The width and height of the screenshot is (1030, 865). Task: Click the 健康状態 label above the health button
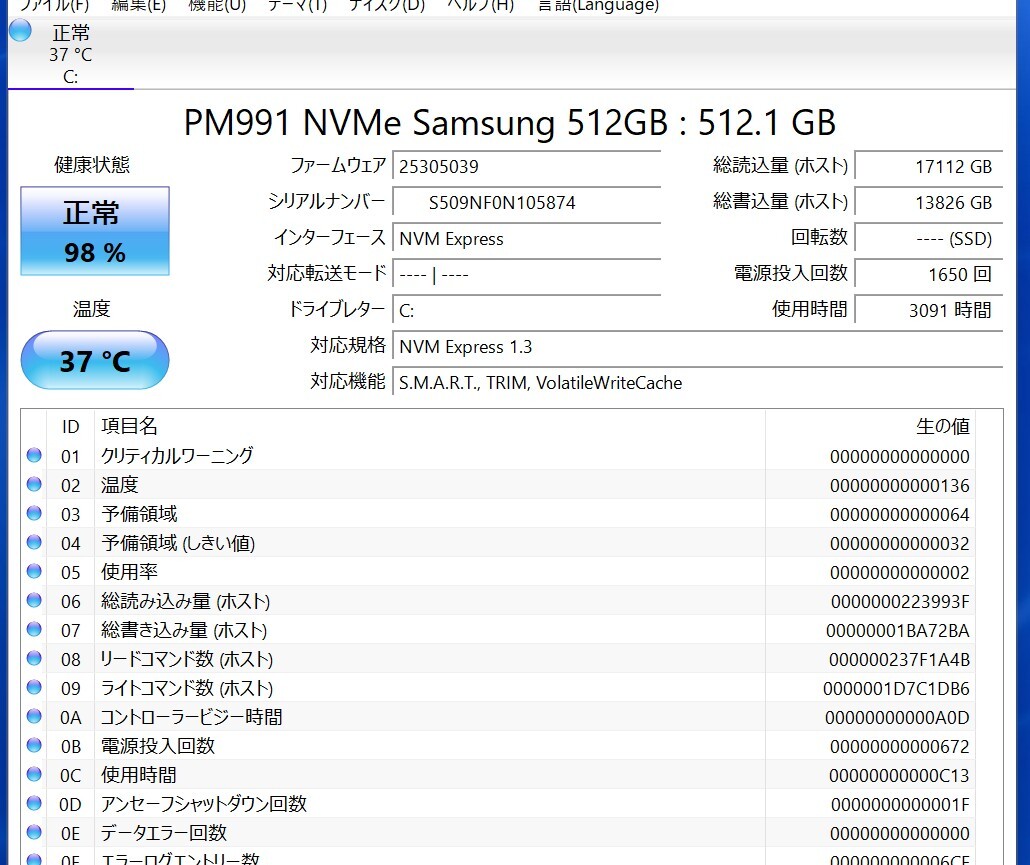point(92,164)
